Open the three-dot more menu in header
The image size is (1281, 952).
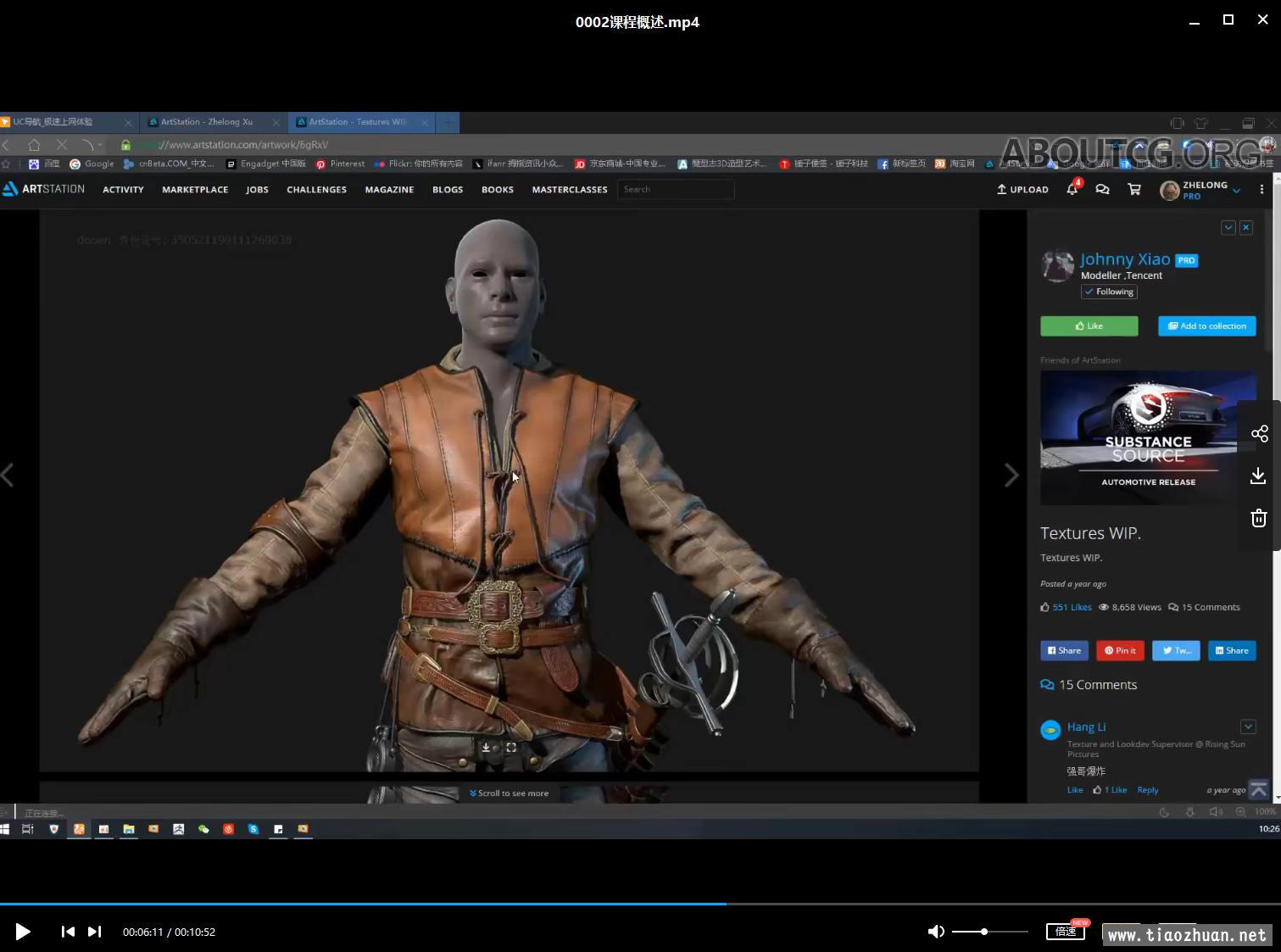(1262, 190)
